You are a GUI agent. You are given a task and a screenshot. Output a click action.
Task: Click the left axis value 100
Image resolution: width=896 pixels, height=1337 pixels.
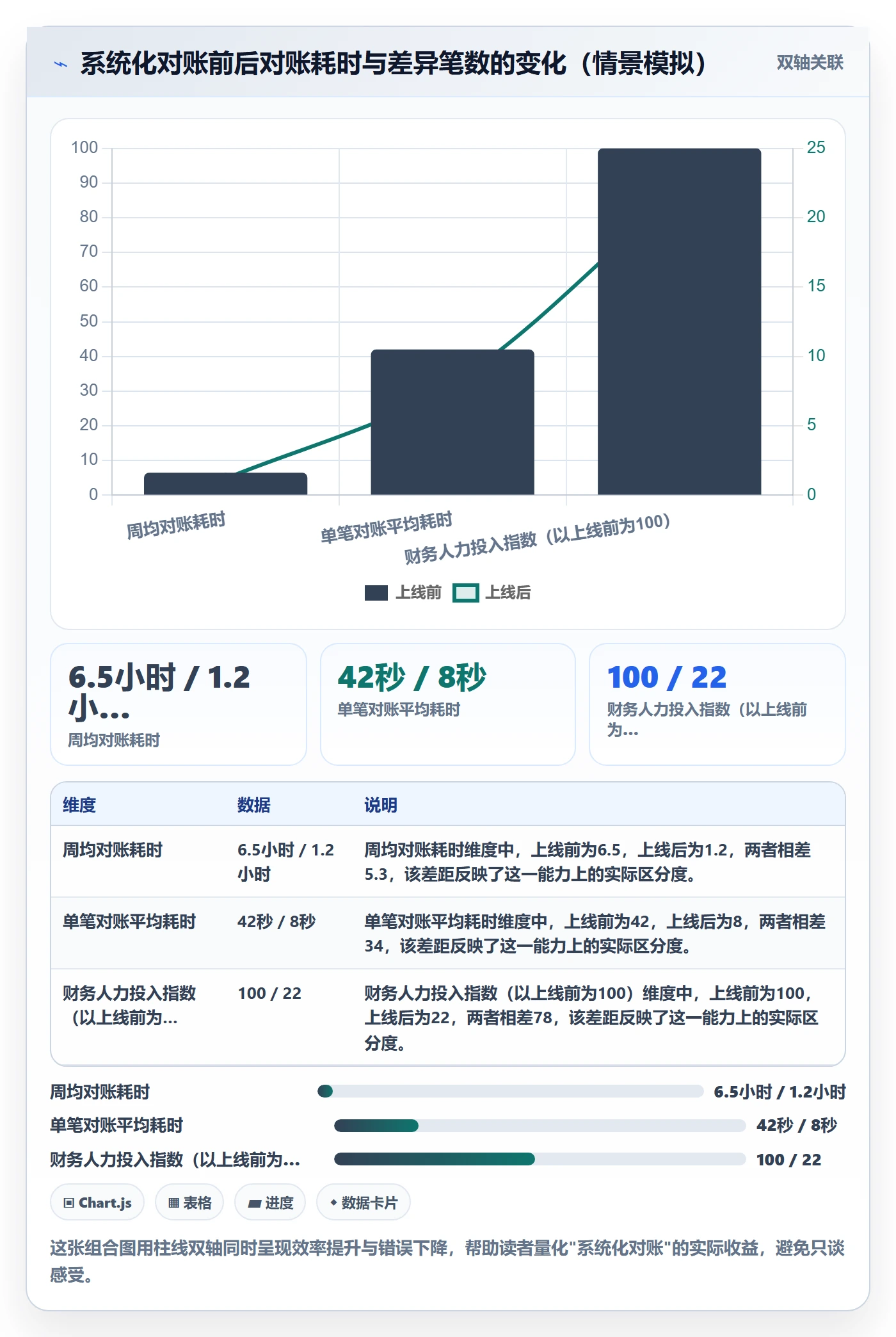(84, 147)
